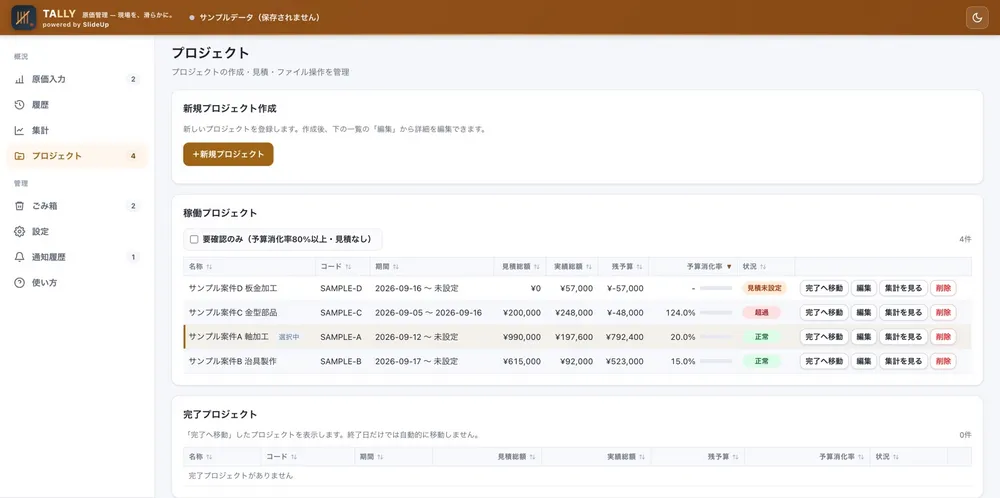Delete サンプル案件B with 削除 button

[x=943, y=362]
